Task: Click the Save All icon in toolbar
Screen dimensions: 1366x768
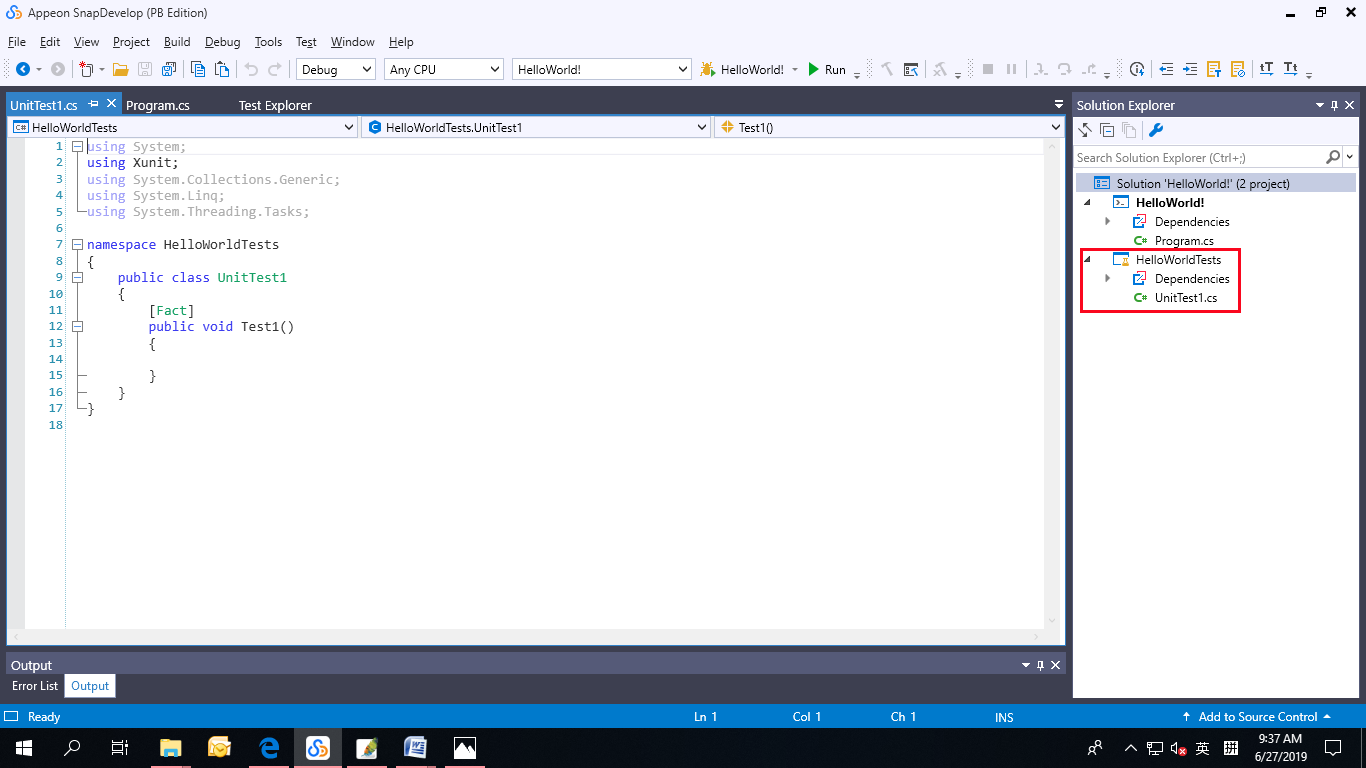Action: click(x=169, y=69)
